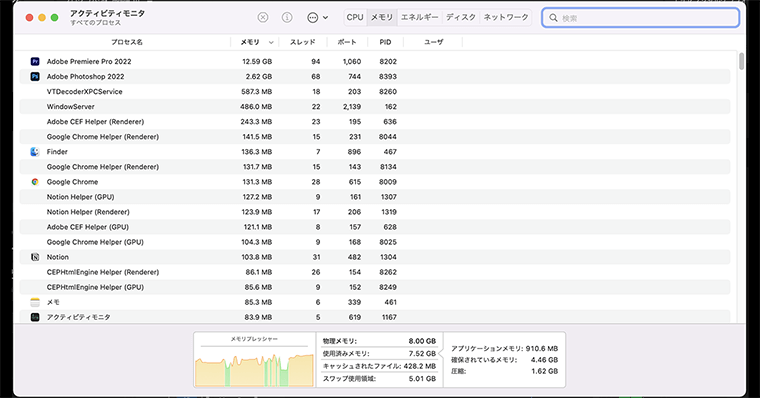Select the Notion app icon
The width and height of the screenshot is (760, 398).
pos(35,257)
